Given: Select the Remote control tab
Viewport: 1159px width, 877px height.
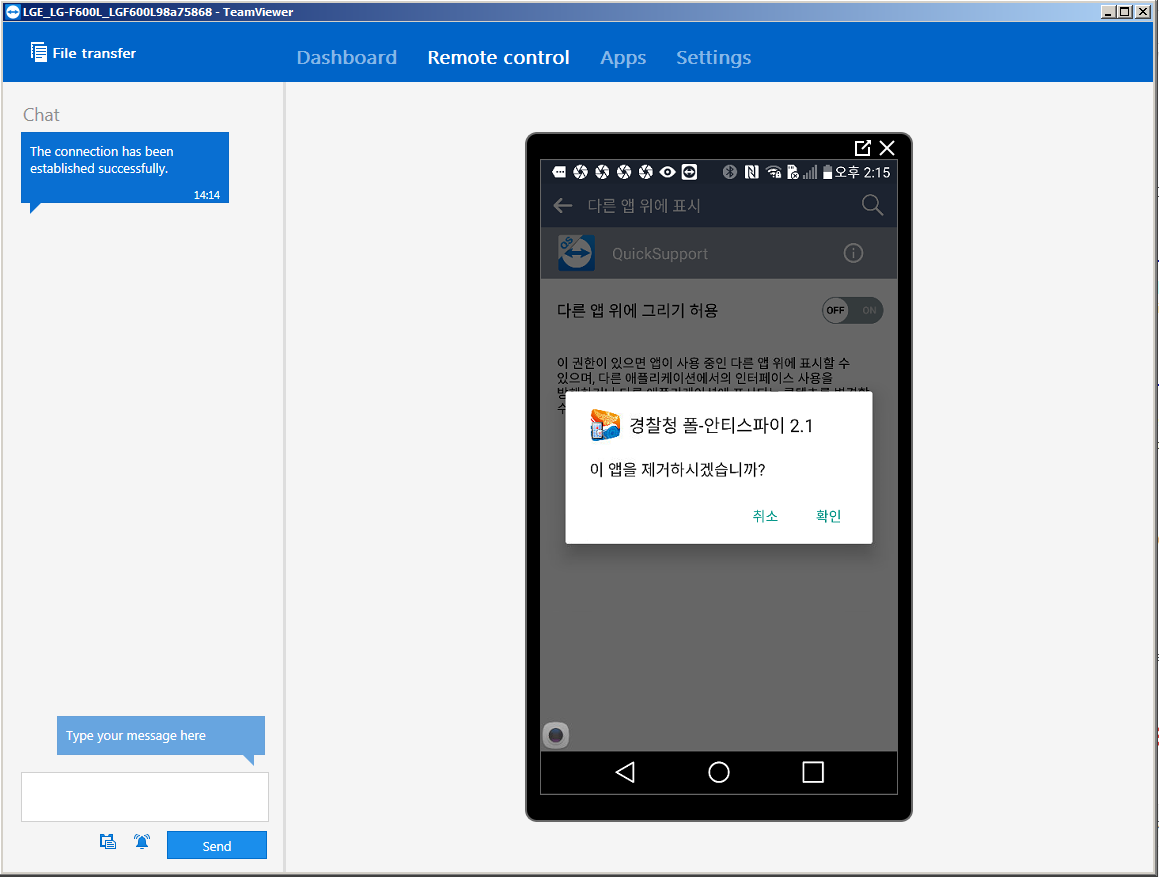Looking at the screenshot, I should [498, 58].
